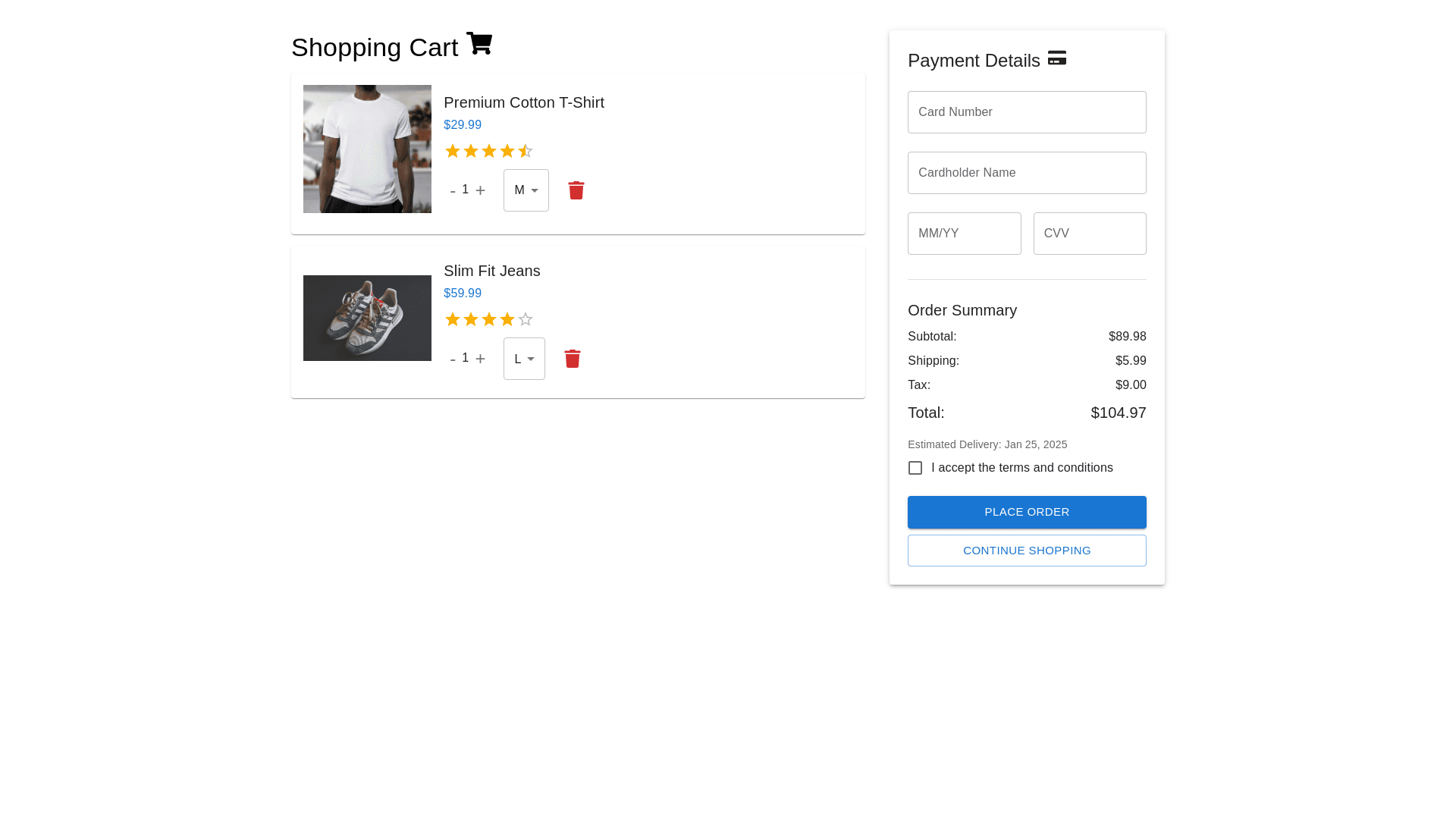
Task: Focus the Card Number field
Action: point(1027,112)
